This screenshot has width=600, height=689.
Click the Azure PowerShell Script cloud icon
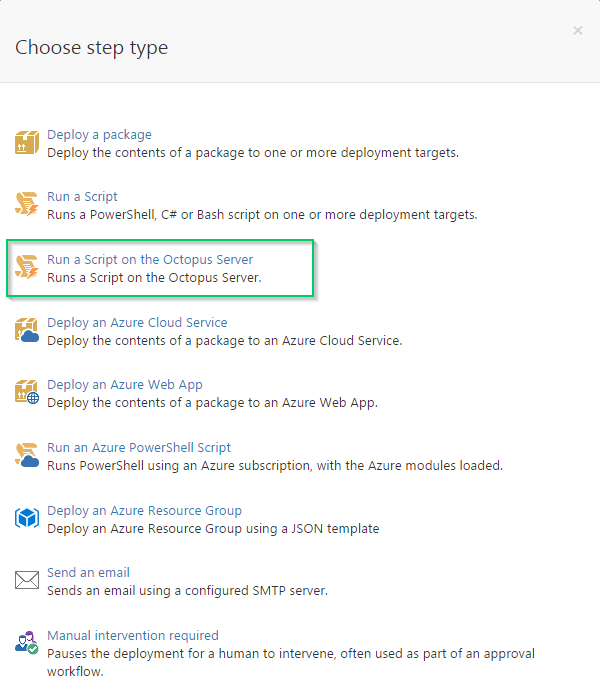coord(27,455)
